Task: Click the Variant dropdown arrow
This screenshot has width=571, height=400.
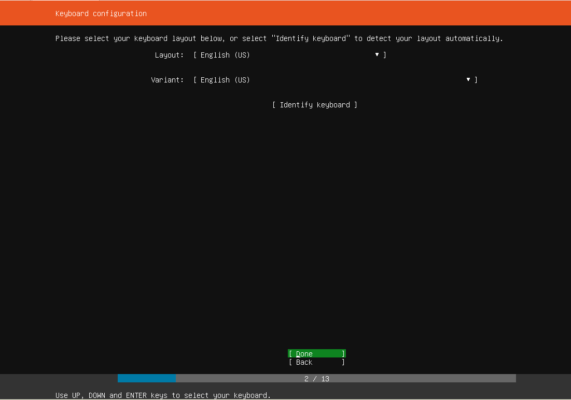Action: coord(468,79)
